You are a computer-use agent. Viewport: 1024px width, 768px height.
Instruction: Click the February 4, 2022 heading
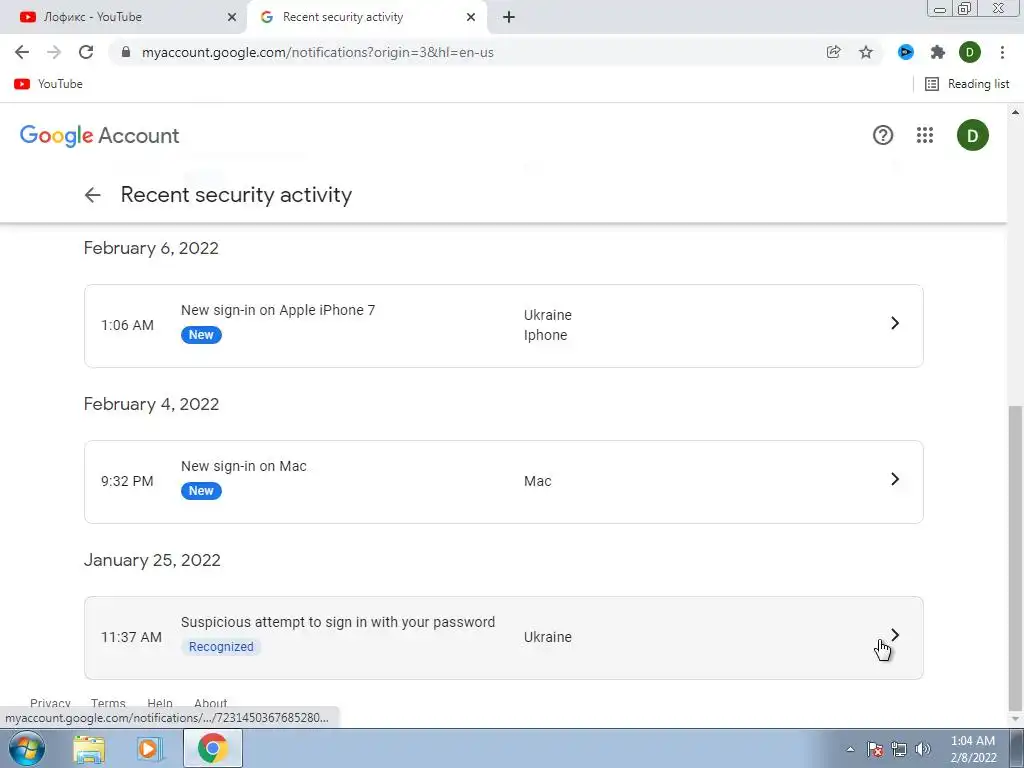coord(152,404)
